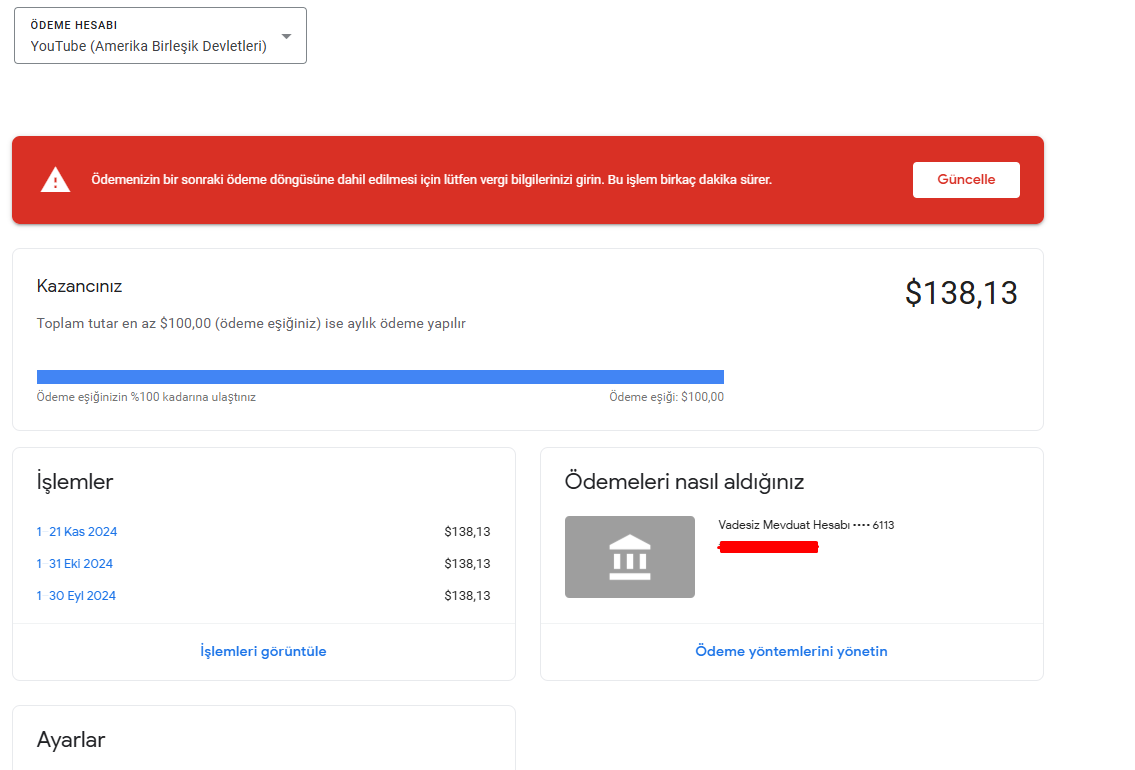The width and height of the screenshot is (1135, 770).
Task: Select the Vadesiz Mevduat Hesabı 6113 entry
Action: pyautogui.click(x=806, y=525)
